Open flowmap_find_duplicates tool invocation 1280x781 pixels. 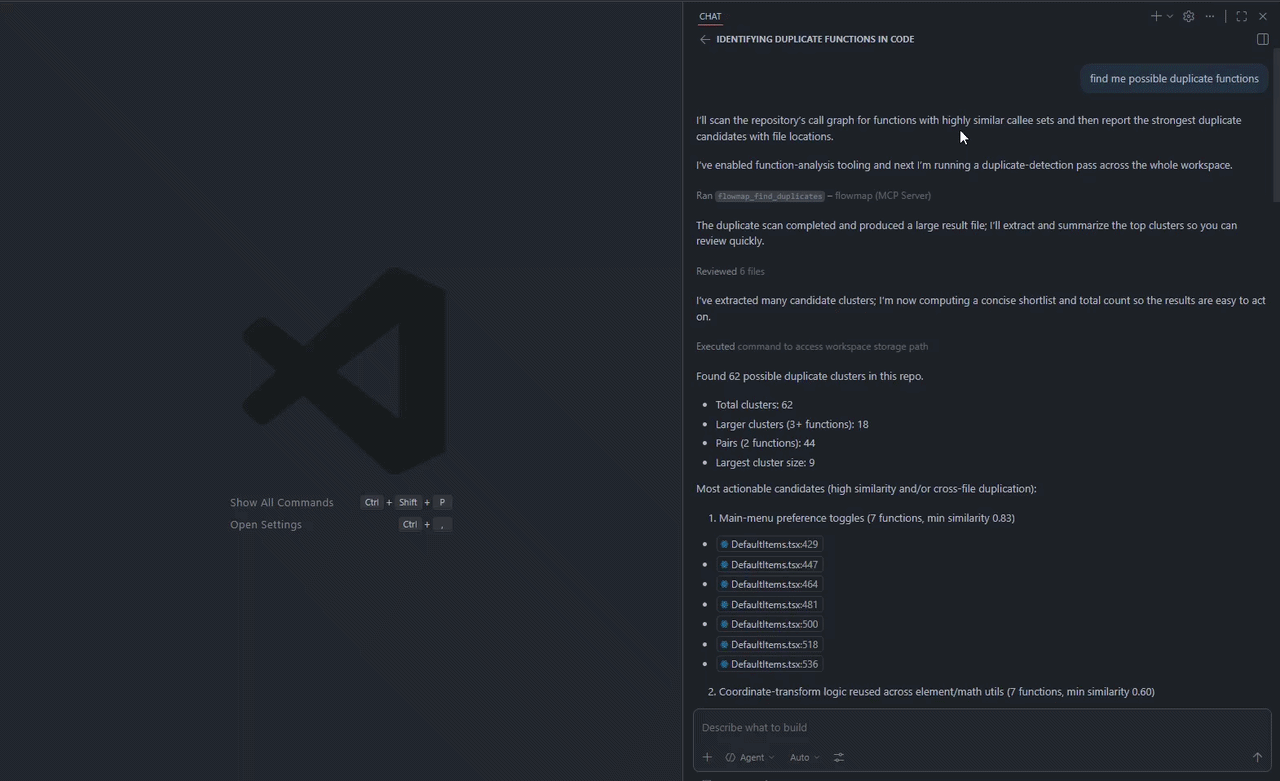click(770, 196)
